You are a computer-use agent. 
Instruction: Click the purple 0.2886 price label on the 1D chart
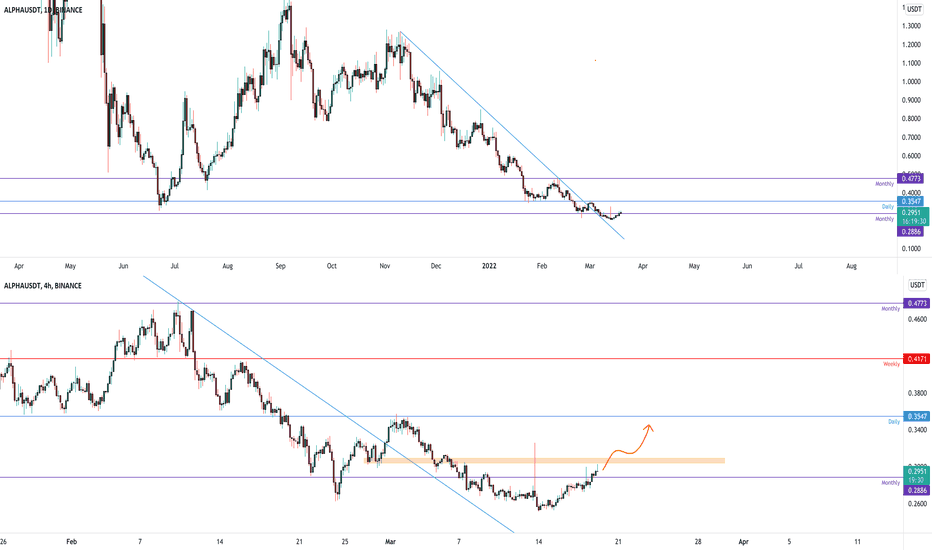[x=910, y=232]
